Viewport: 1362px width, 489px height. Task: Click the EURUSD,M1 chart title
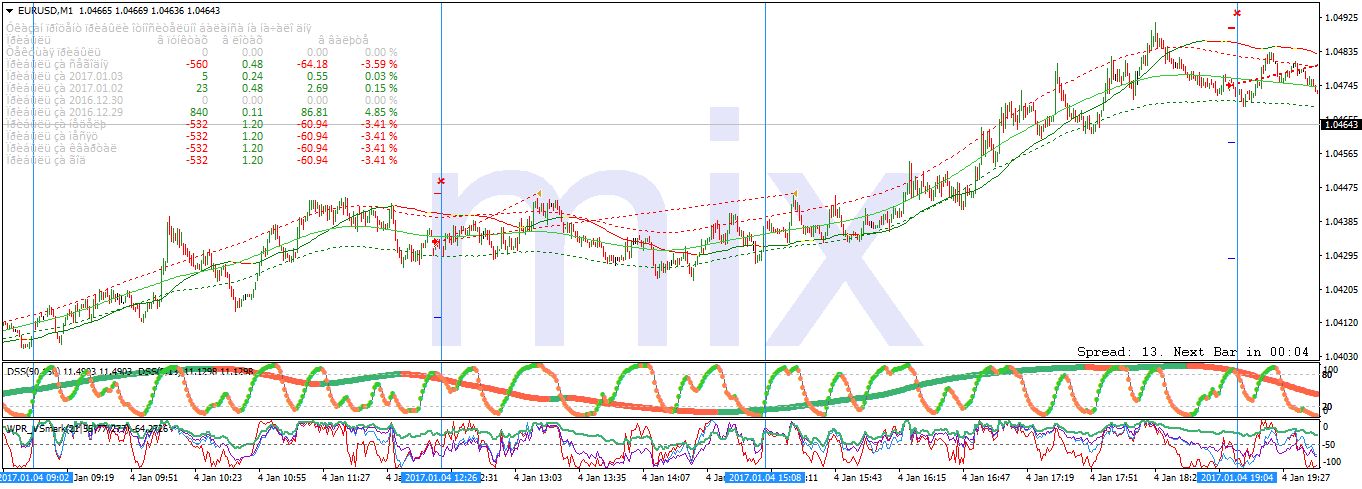pos(46,10)
